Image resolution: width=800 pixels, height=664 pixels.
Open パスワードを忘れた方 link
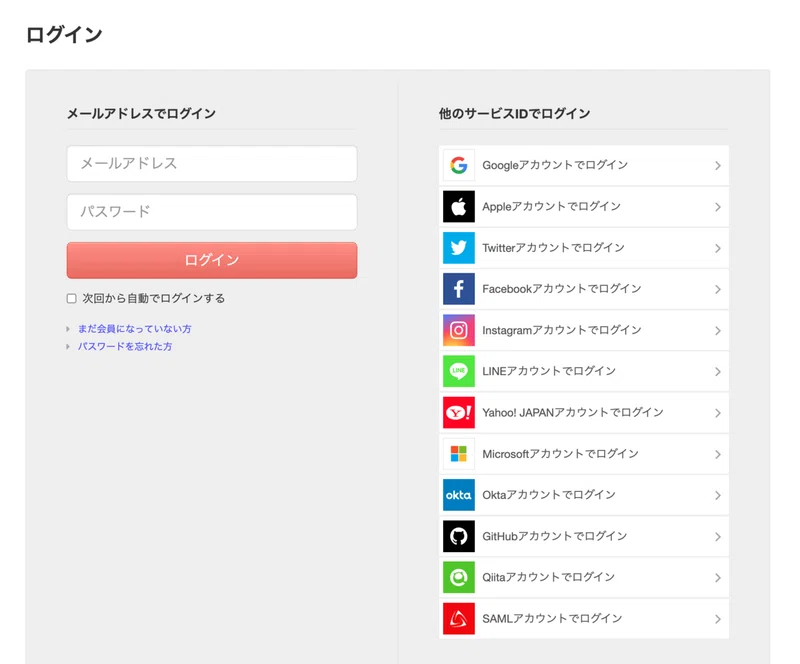[125, 347]
